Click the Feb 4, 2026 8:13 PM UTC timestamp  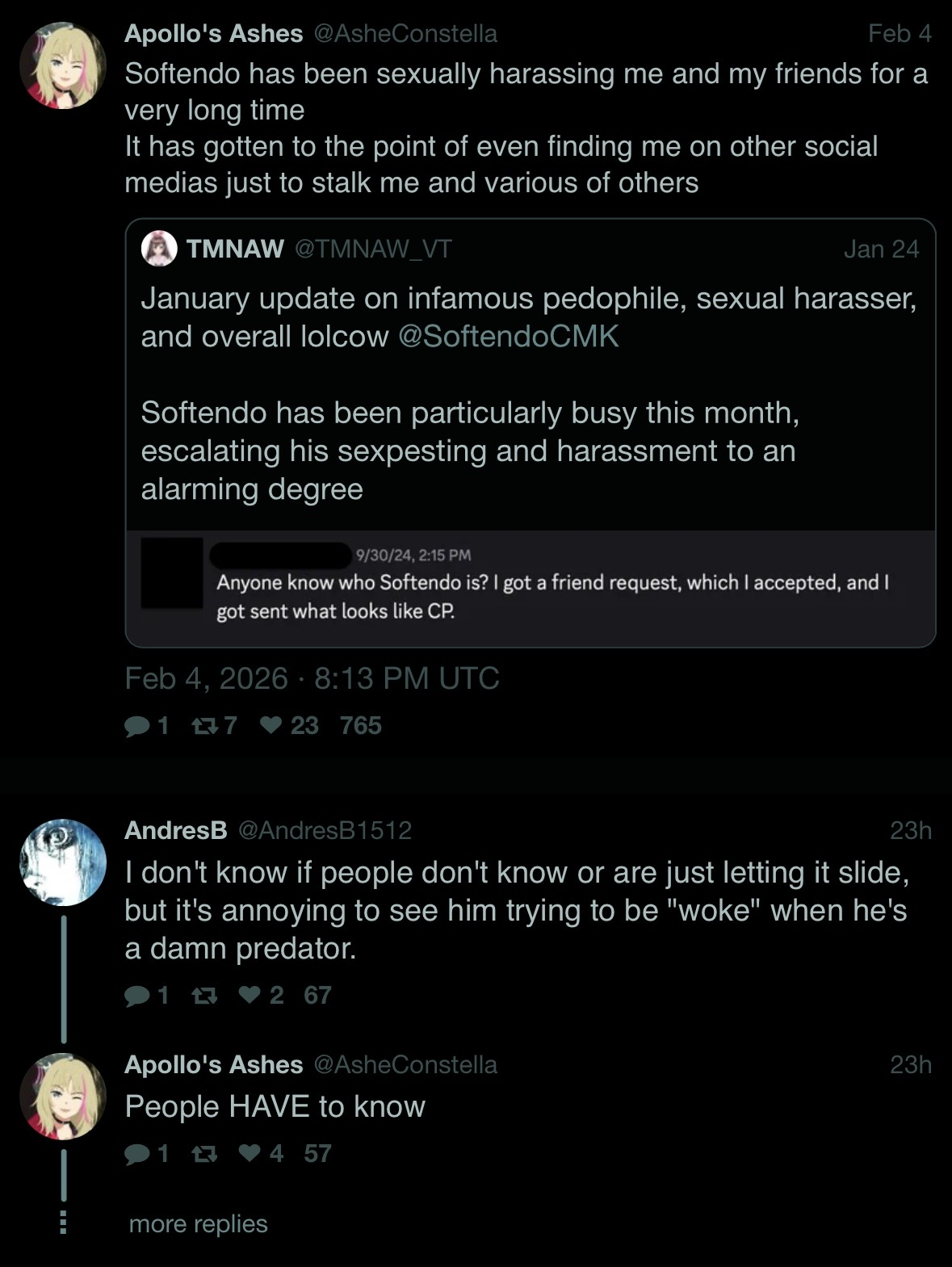click(x=312, y=678)
